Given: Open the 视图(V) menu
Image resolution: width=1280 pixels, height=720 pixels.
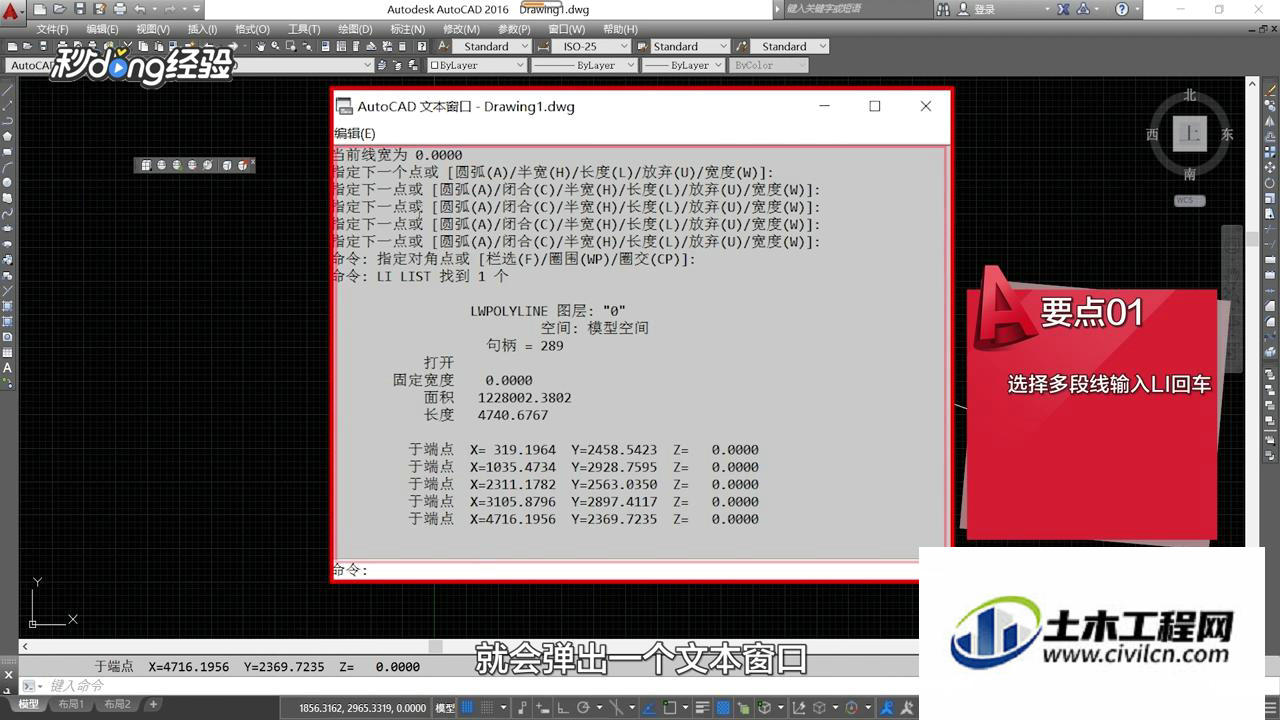Looking at the screenshot, I should [x=152, y=29].
